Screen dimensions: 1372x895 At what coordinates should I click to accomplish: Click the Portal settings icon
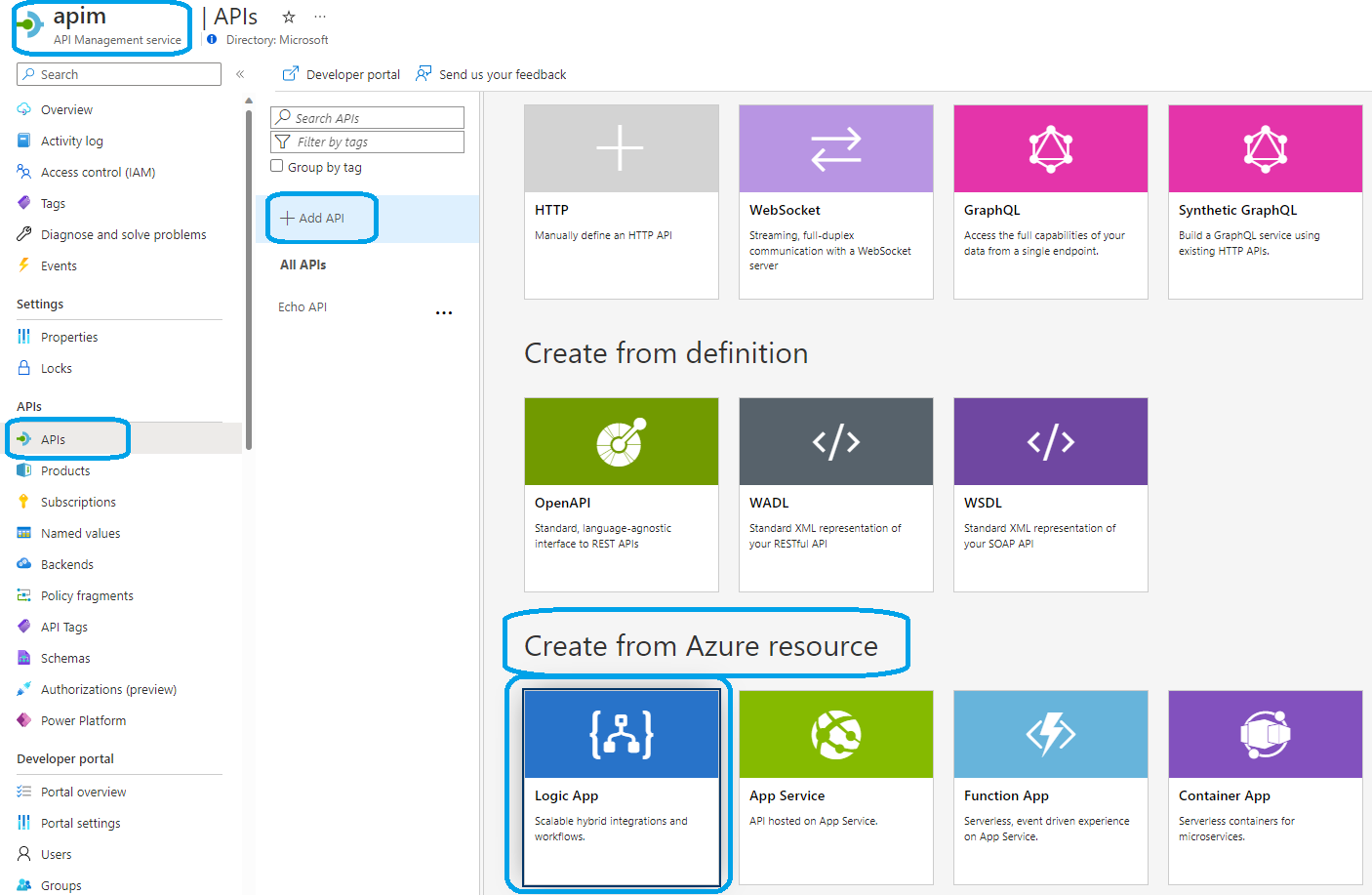point(24,823)
